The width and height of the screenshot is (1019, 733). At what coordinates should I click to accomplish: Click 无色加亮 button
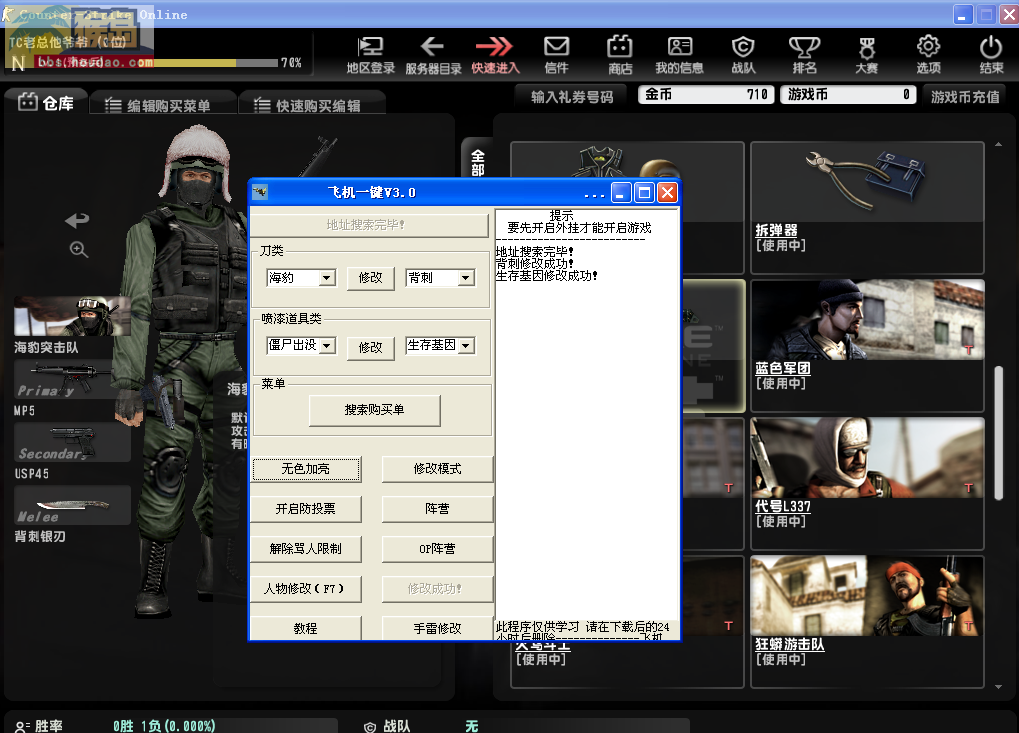(x=305, y=469)
